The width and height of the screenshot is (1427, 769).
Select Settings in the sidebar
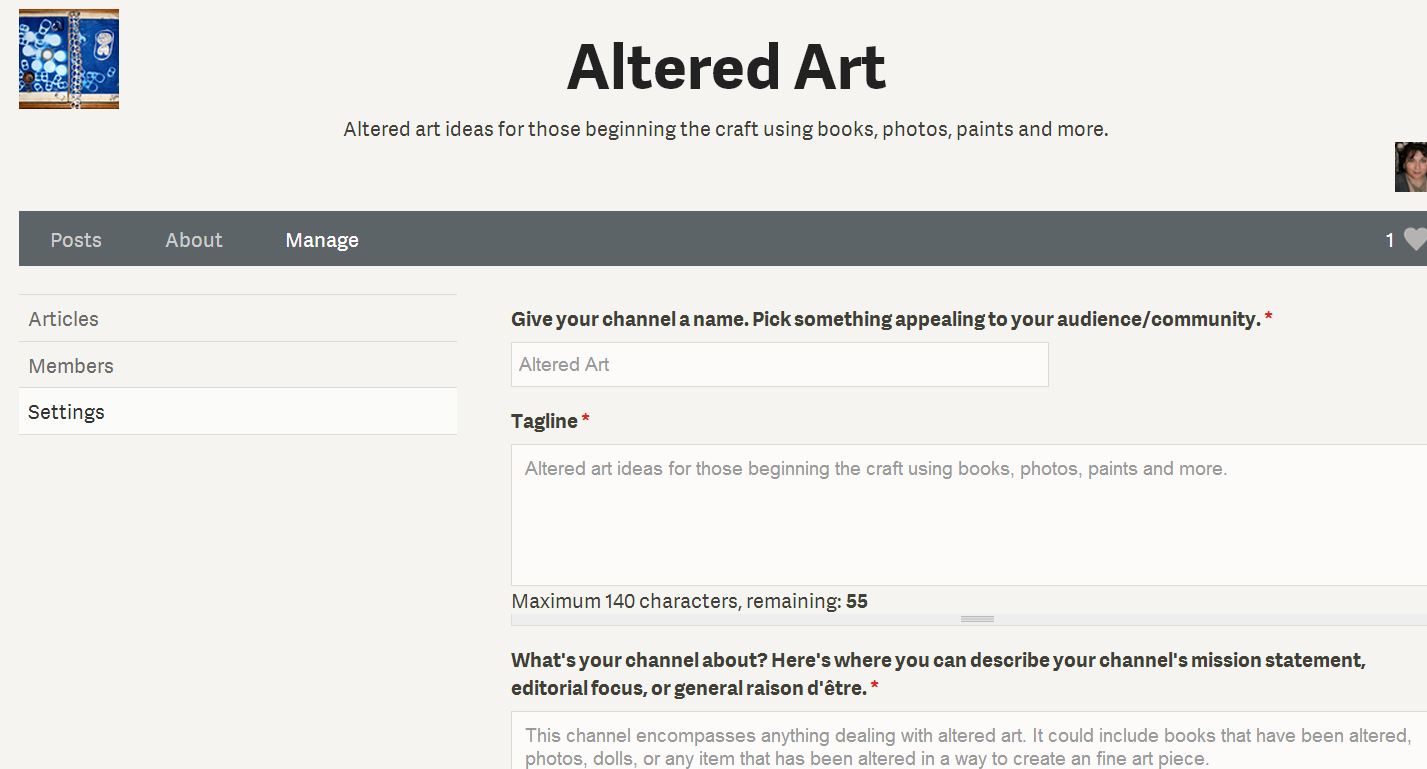(x=67, y=412)
